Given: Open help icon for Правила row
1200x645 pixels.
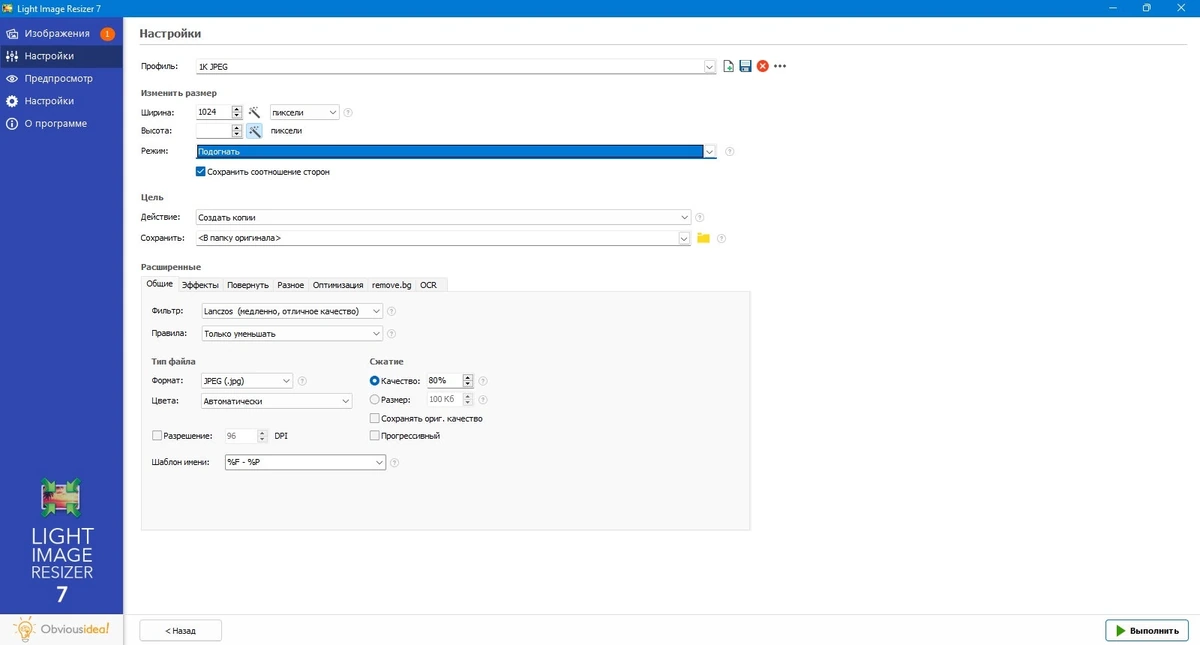Looking at the screenshot, I should (x=391, y=333).
